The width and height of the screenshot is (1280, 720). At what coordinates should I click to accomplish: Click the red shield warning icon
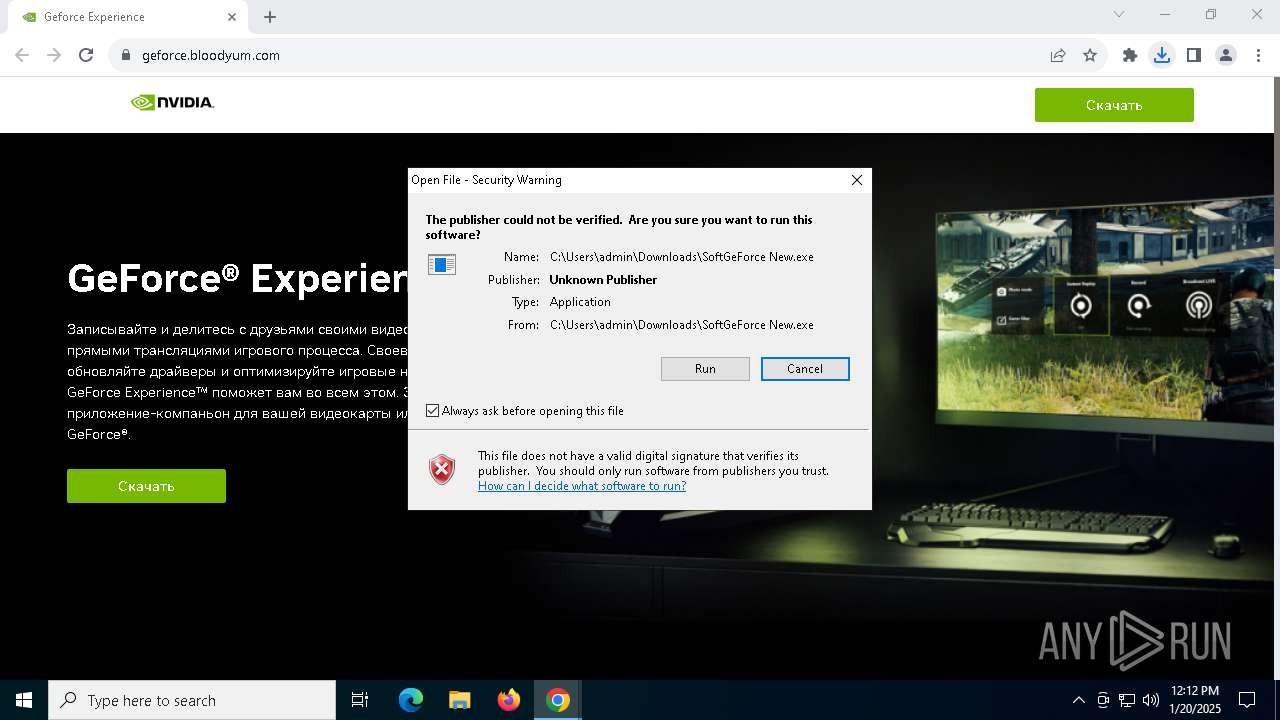tap(442, 469)
